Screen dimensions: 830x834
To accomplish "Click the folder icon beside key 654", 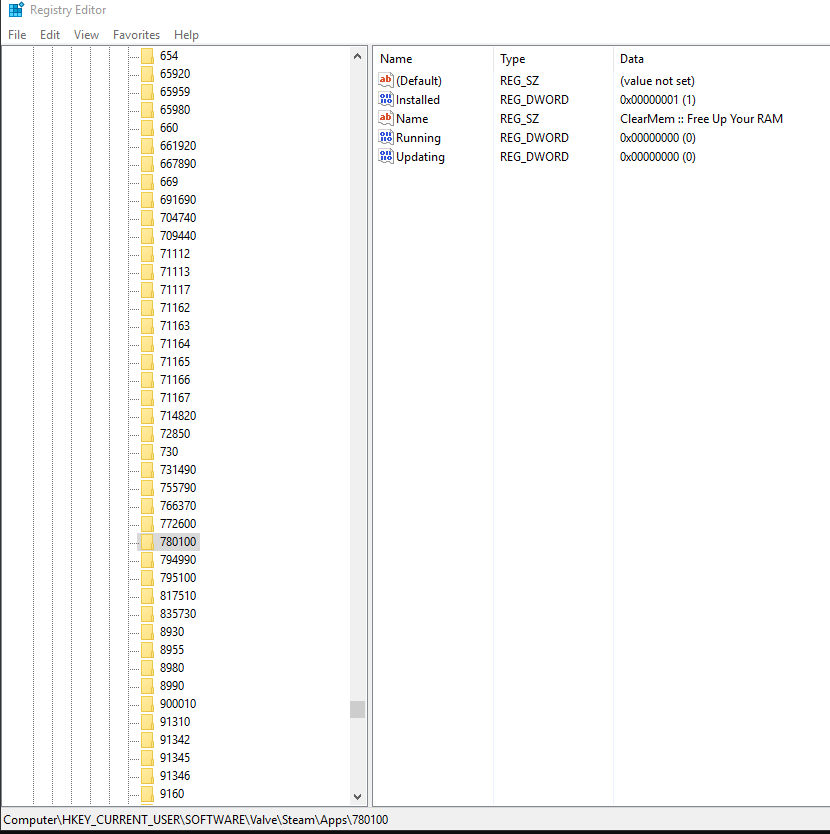I will [x=145, y=55].
